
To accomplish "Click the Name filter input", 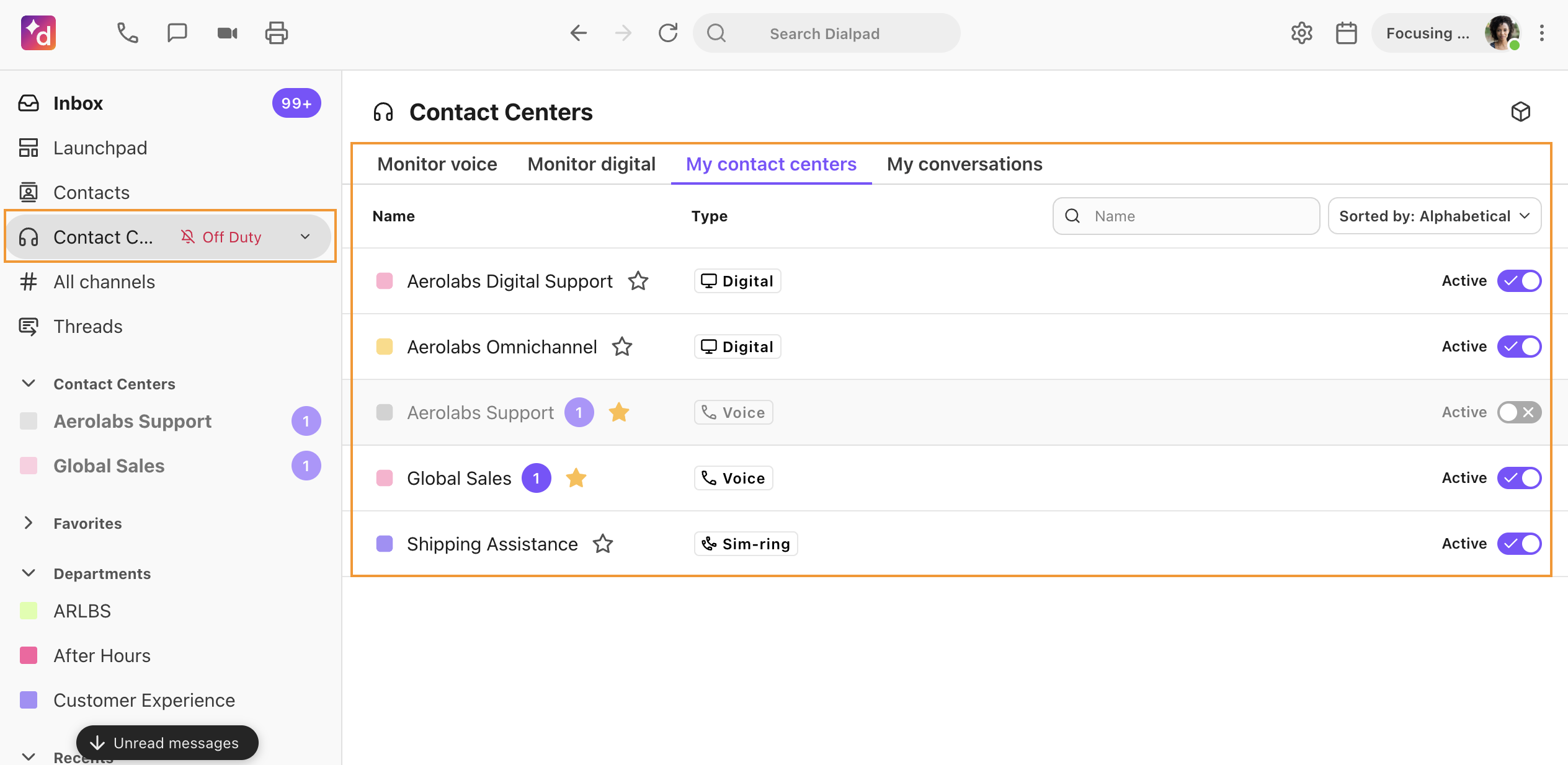I will coord(1186,216).
